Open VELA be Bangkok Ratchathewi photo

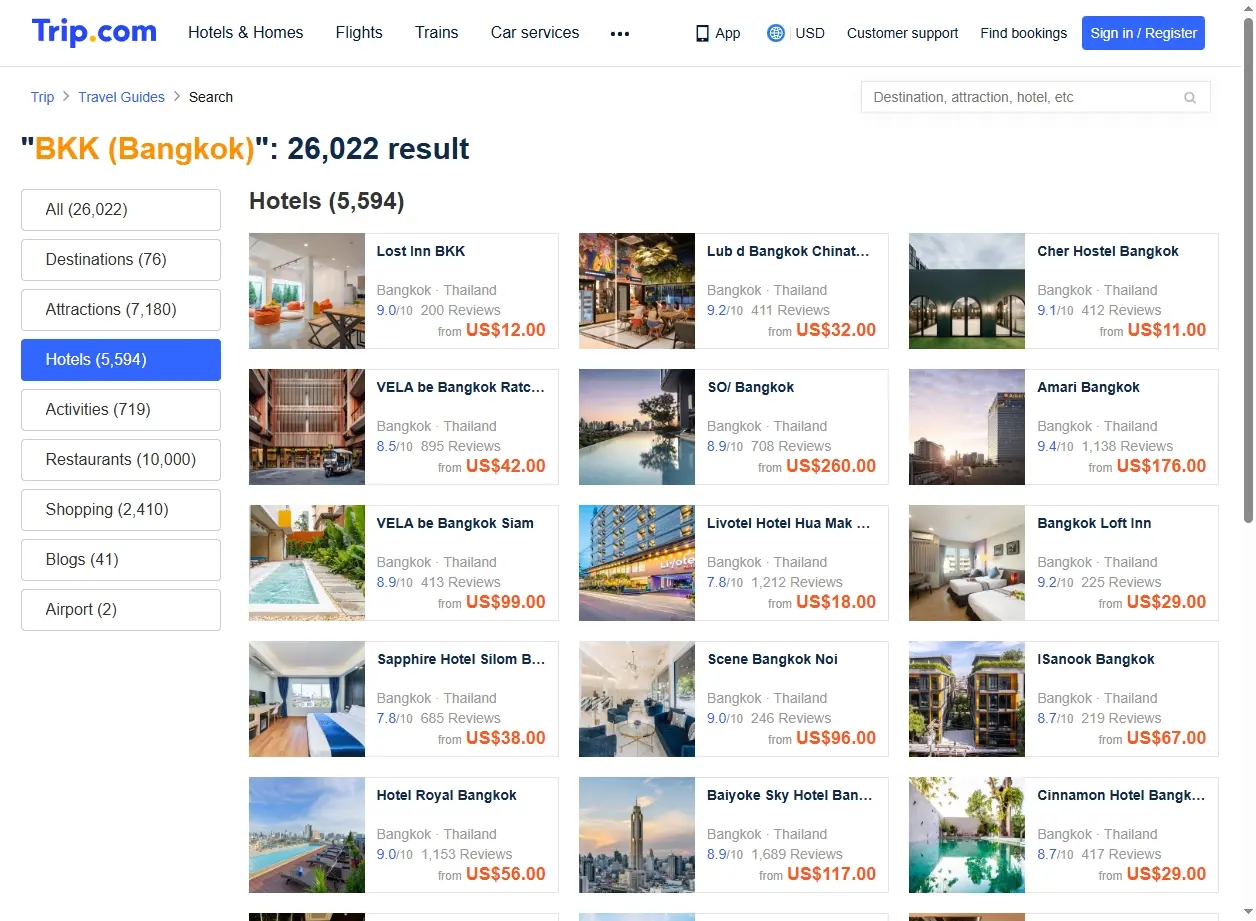point(307,427)
